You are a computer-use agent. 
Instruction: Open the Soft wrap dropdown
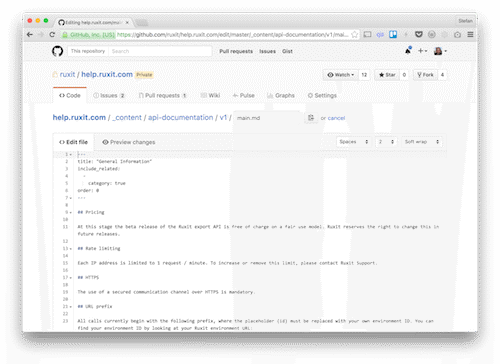click(x=422, y=142)
